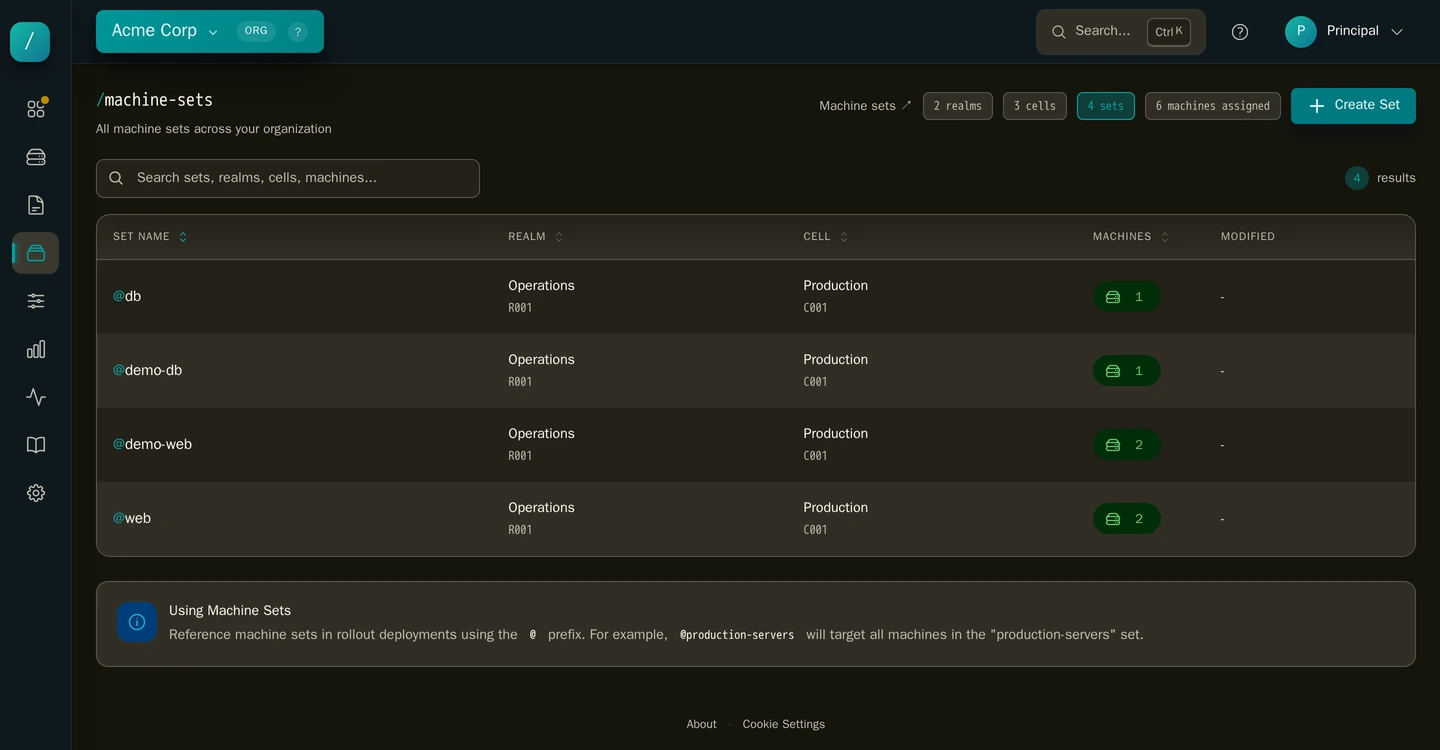This screenshot has width=1440, height=750.
Task: Click the Create Set button
Action: pos(1353,106)
